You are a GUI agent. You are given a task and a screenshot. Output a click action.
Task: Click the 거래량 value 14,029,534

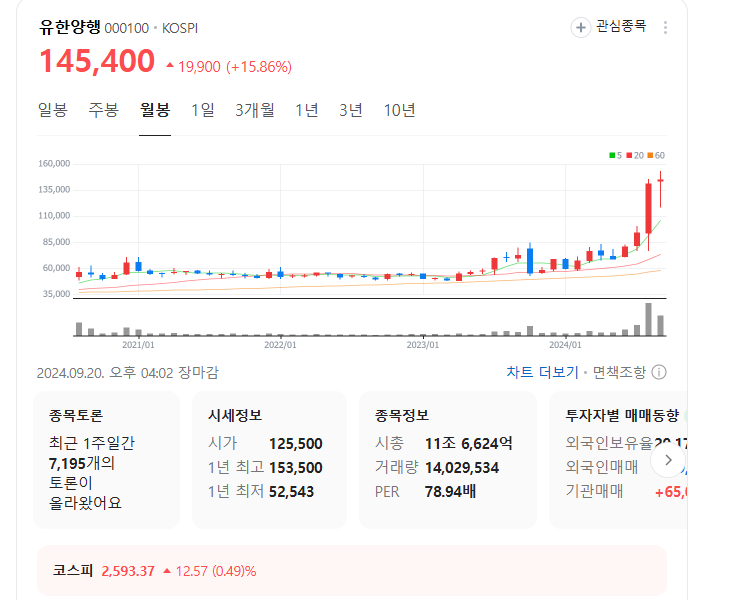(462, 468)
